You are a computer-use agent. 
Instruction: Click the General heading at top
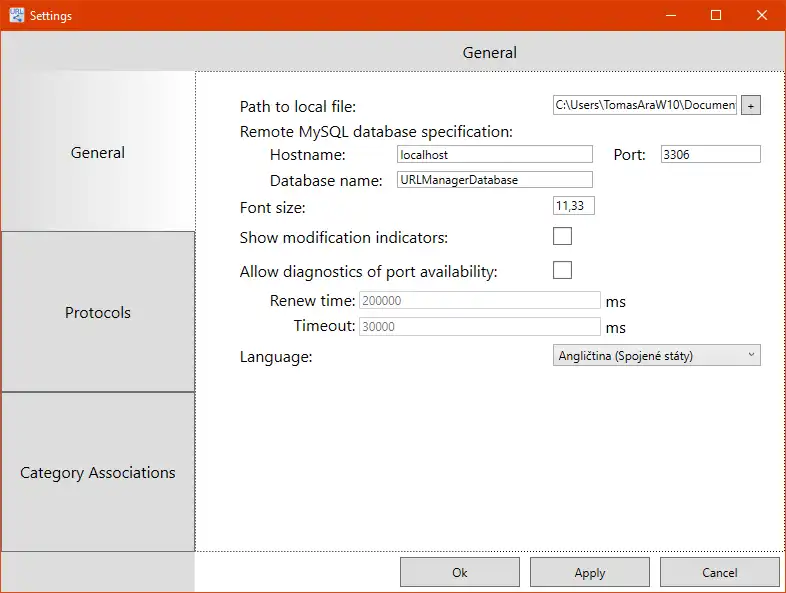click(489, 52)
